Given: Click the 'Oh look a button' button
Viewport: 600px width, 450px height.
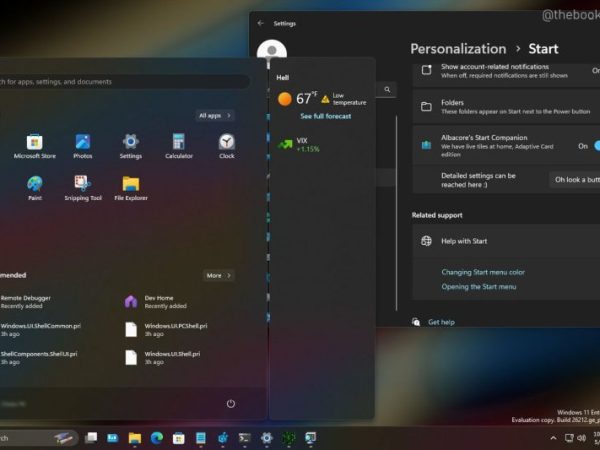Looking at the screenshot, I should 575,179.
